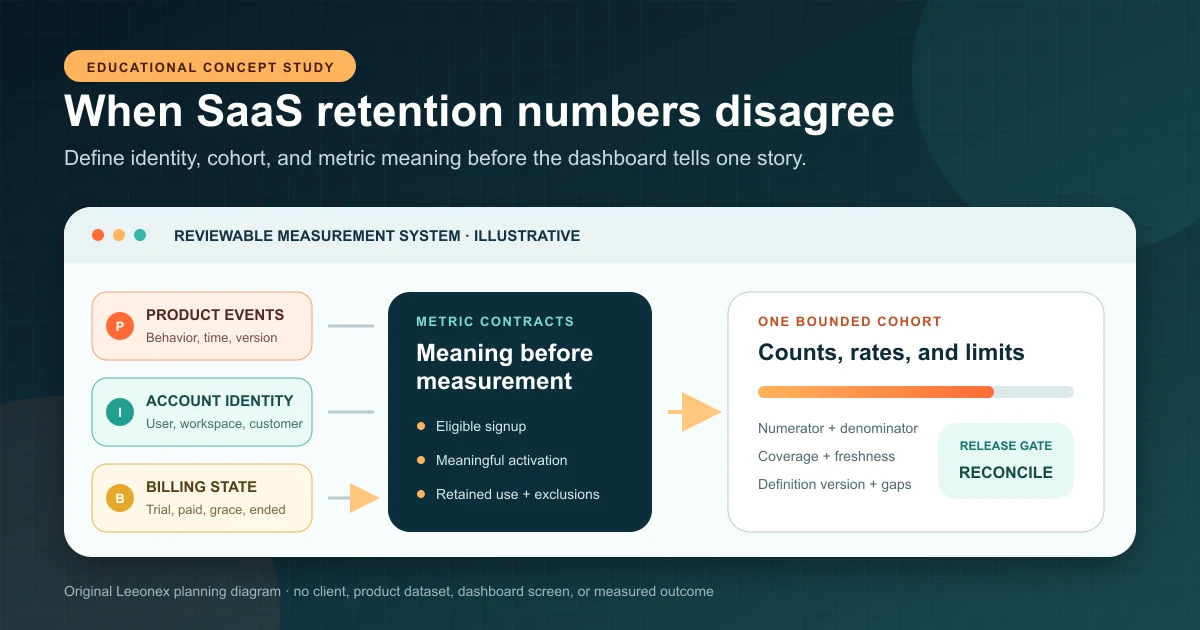Click 'Counts, rates, and limits' heading
Screen dimensions: 1200x630
click(891, 352)
